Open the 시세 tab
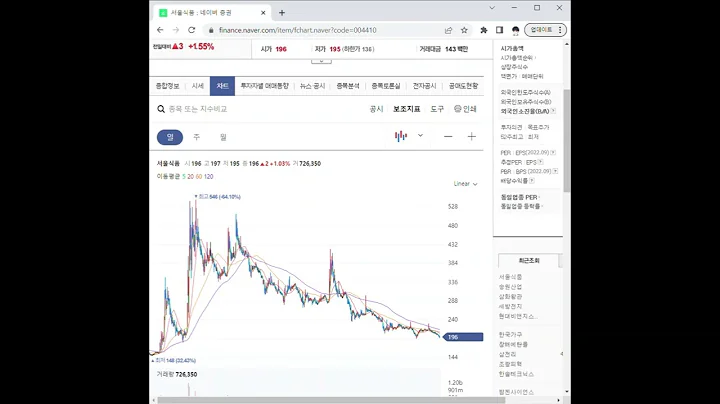Viewport: 720px width, 404px height. pos(197,86)
